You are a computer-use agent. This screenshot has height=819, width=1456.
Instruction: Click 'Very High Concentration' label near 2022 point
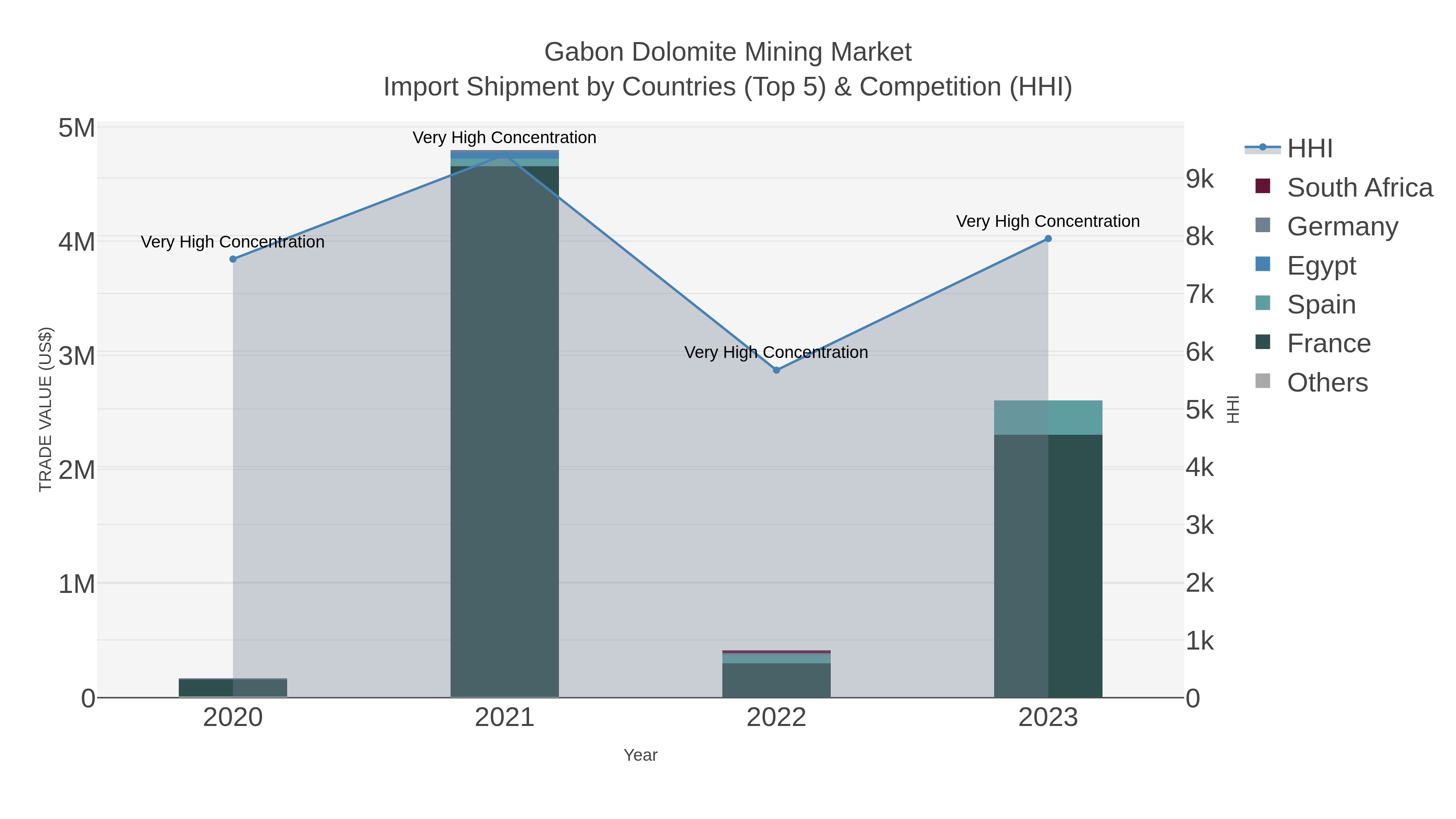[x=776, y=352]
